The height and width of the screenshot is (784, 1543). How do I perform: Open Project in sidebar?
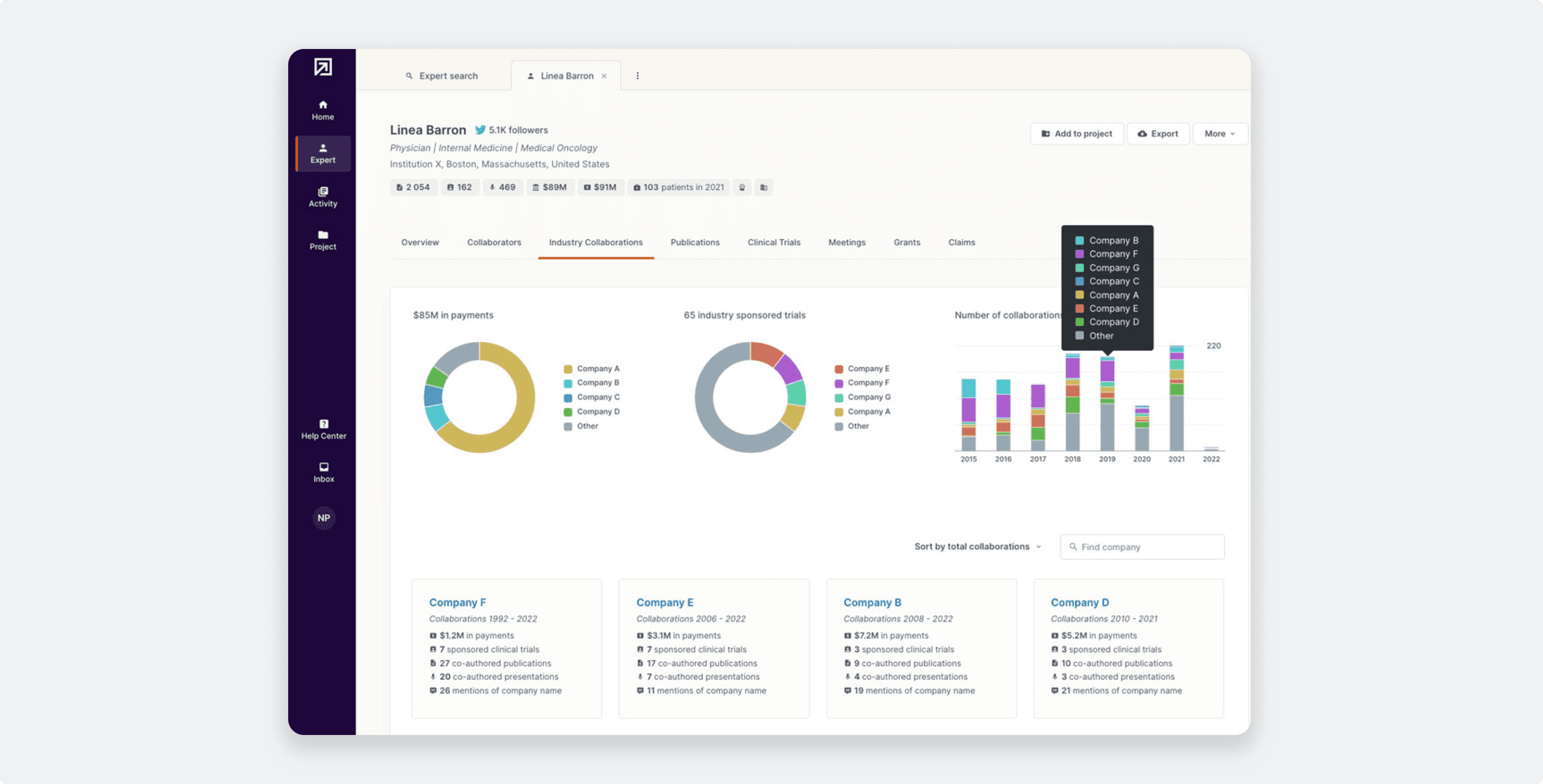pyautogui.click(x=323, y=240)
